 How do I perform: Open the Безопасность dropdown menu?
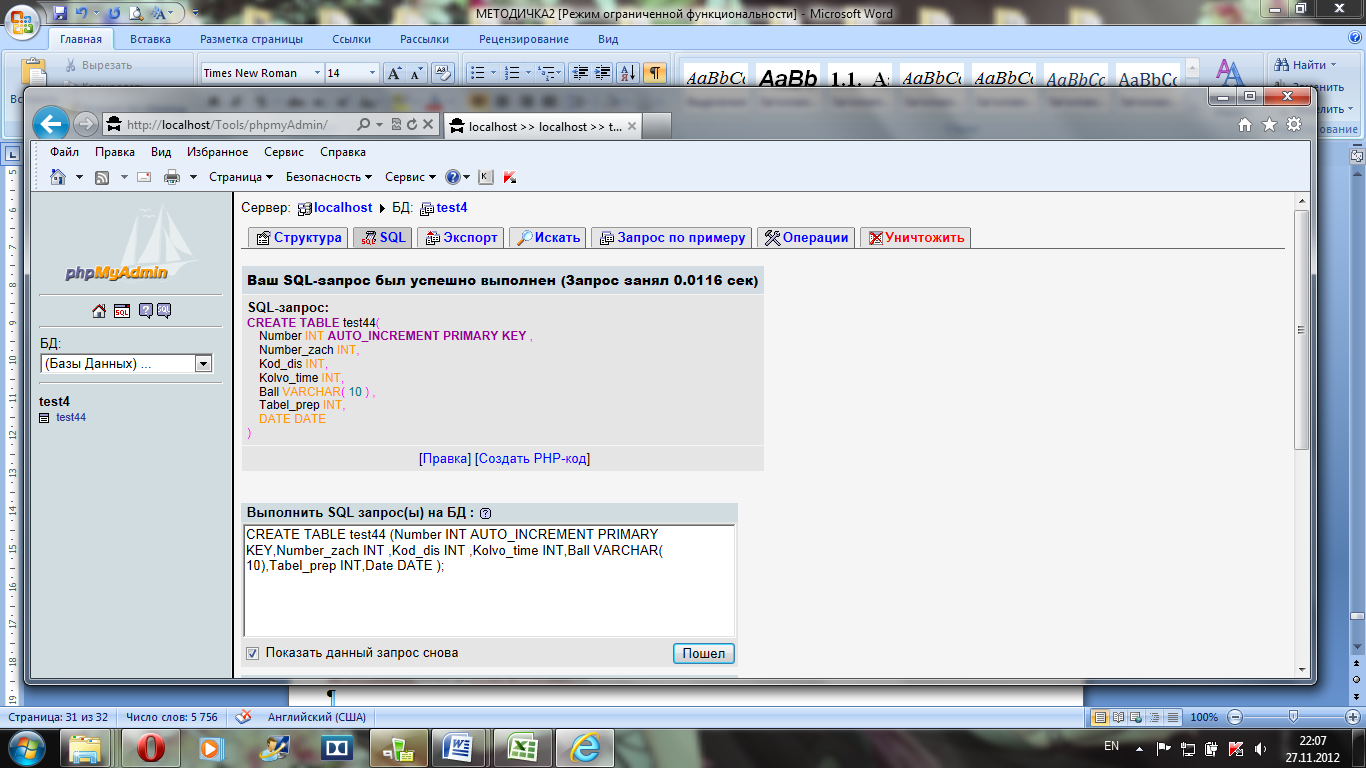pos(329,177)
